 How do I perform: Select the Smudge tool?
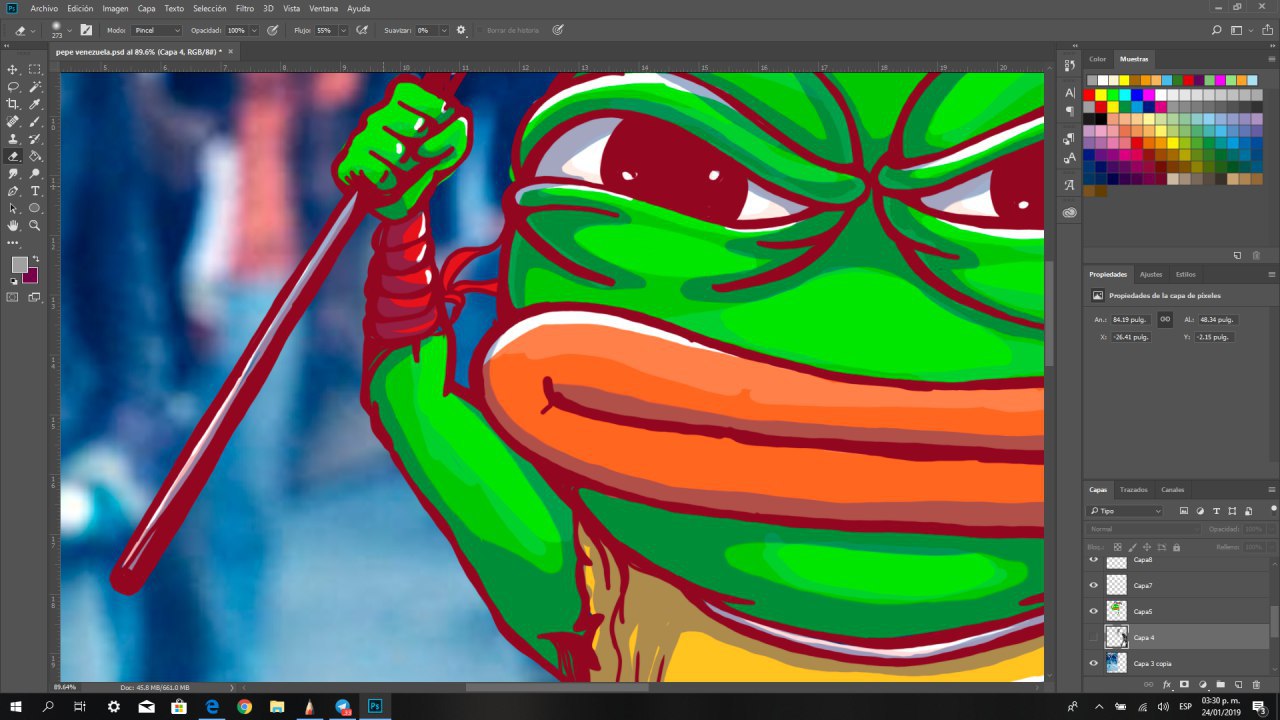pos(13,174)
